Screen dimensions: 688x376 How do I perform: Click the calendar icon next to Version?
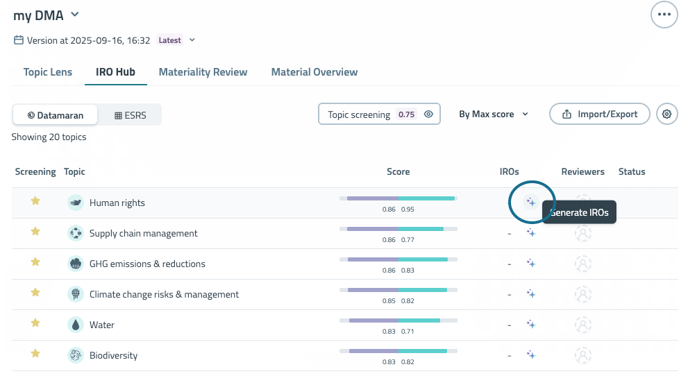click(x=18, y=40)
